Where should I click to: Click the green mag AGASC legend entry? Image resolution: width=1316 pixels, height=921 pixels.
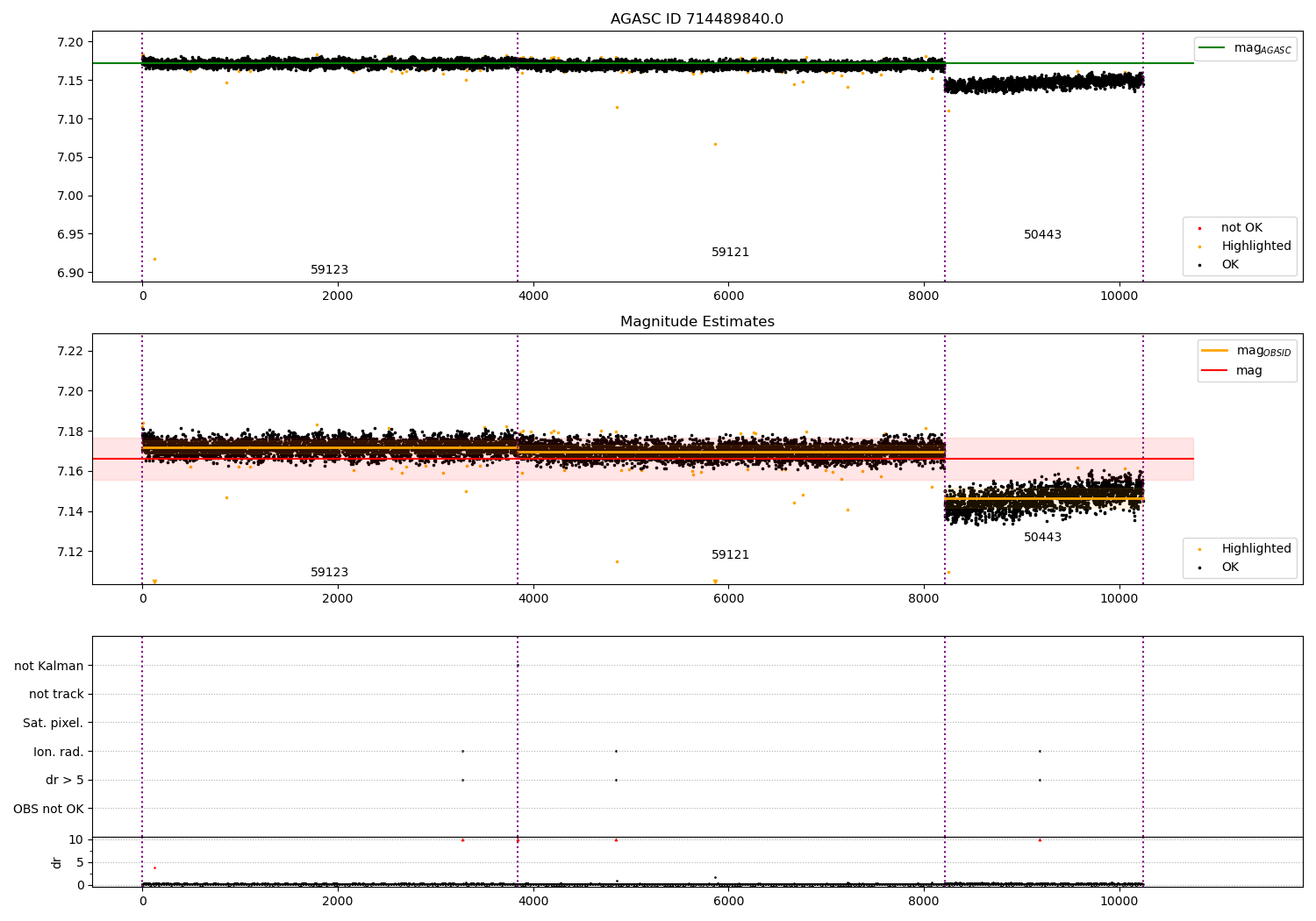(x=1245, y=48)
